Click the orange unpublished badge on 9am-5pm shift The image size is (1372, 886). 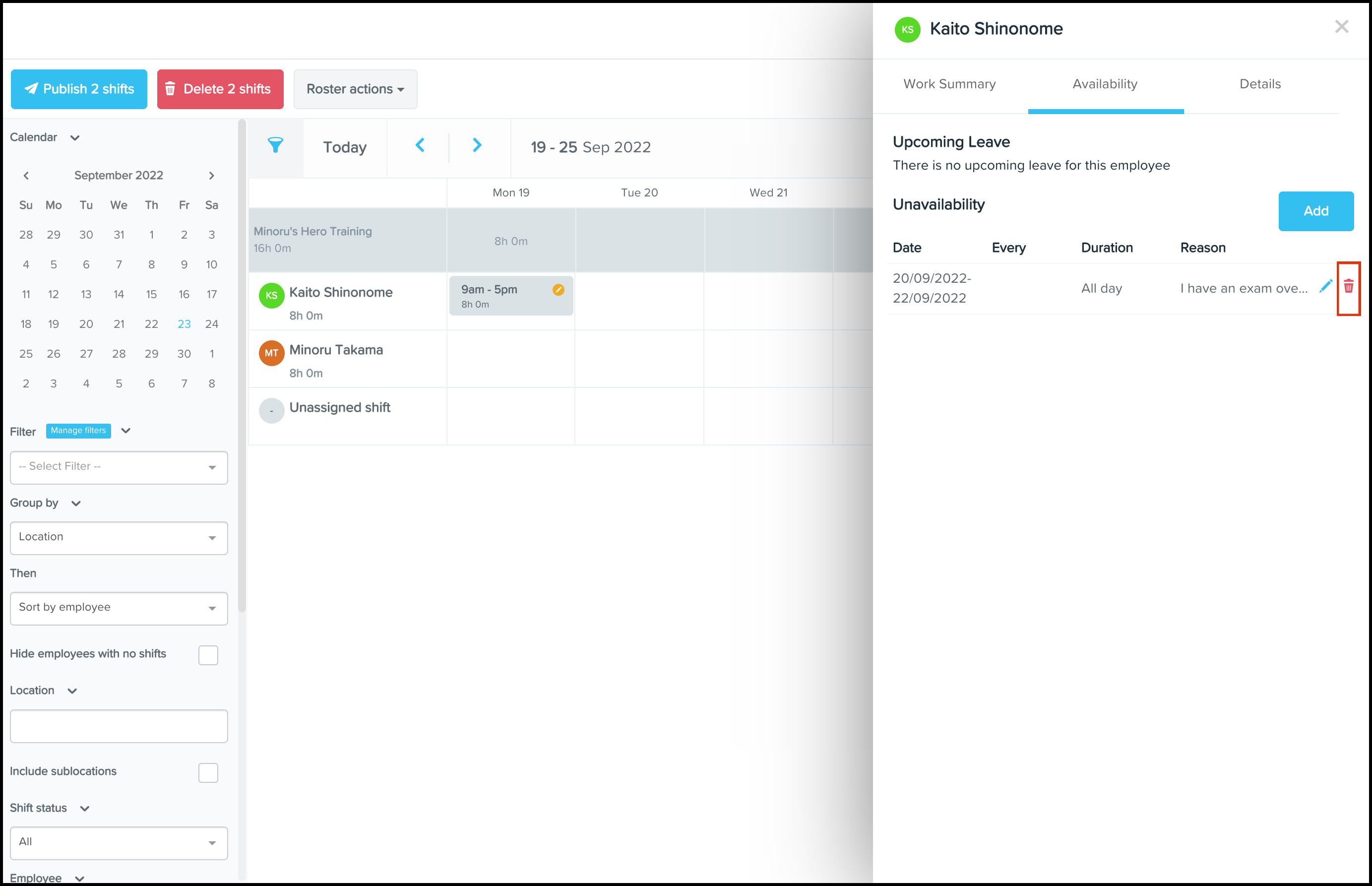[x=558, y=290]
